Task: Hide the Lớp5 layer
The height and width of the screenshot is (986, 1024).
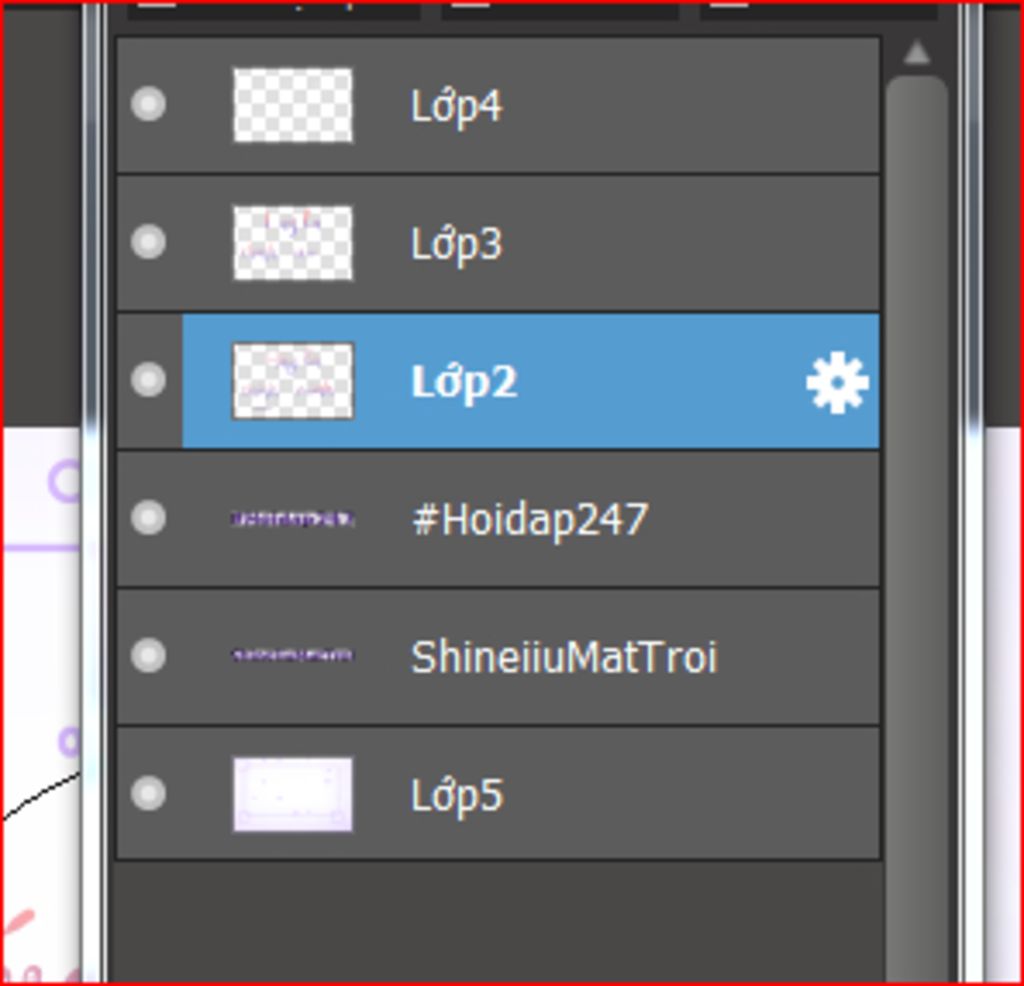Action: [148, 793]
